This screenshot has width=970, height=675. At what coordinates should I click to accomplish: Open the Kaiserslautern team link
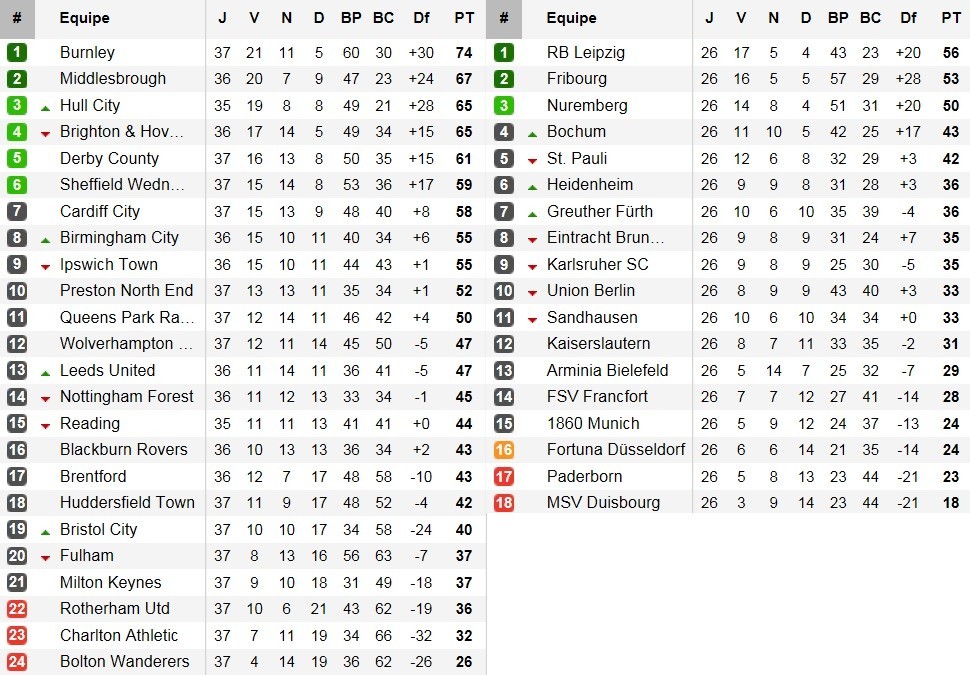tap(597, 344)
